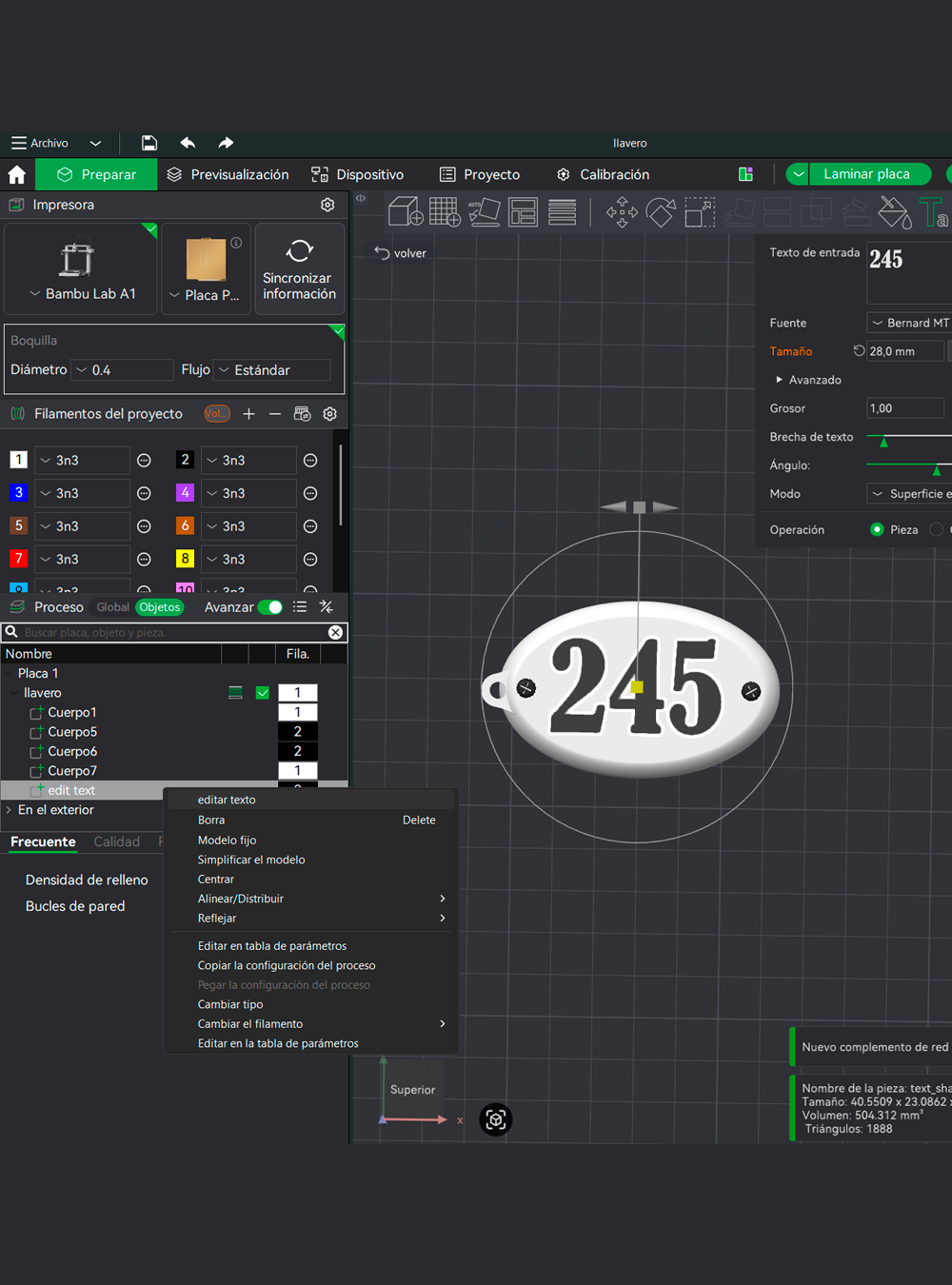The image size is (952, 1285).
Task: Toggle the Avanzar advanced switch
Action: coord(270,607)
